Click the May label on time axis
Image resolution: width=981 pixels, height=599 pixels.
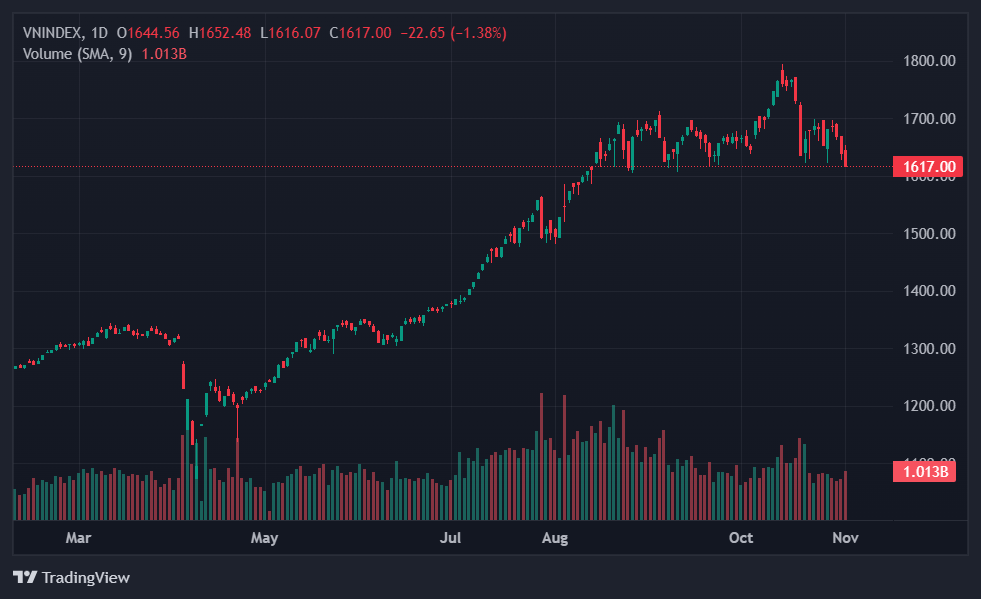(x=264, y=538)
